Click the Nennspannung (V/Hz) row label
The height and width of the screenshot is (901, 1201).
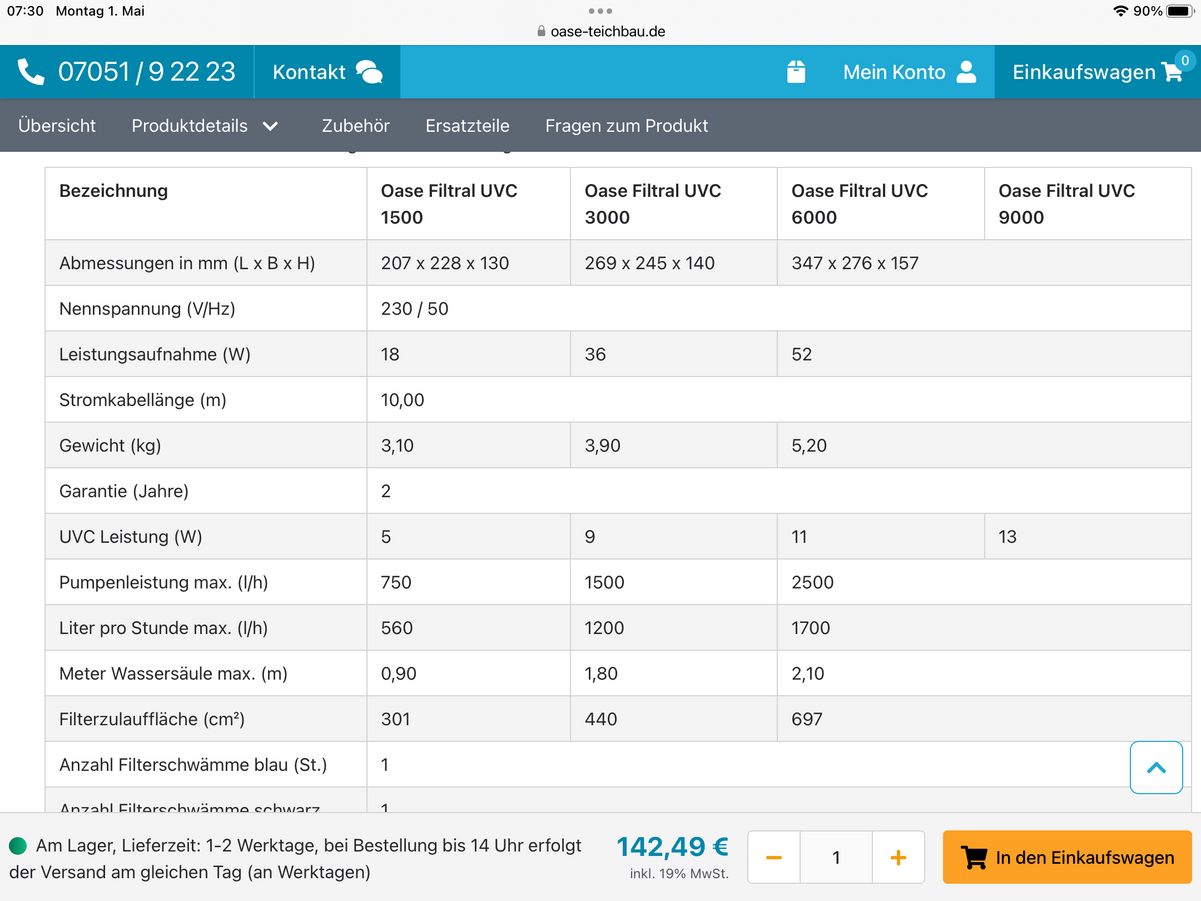coord(147,309)
